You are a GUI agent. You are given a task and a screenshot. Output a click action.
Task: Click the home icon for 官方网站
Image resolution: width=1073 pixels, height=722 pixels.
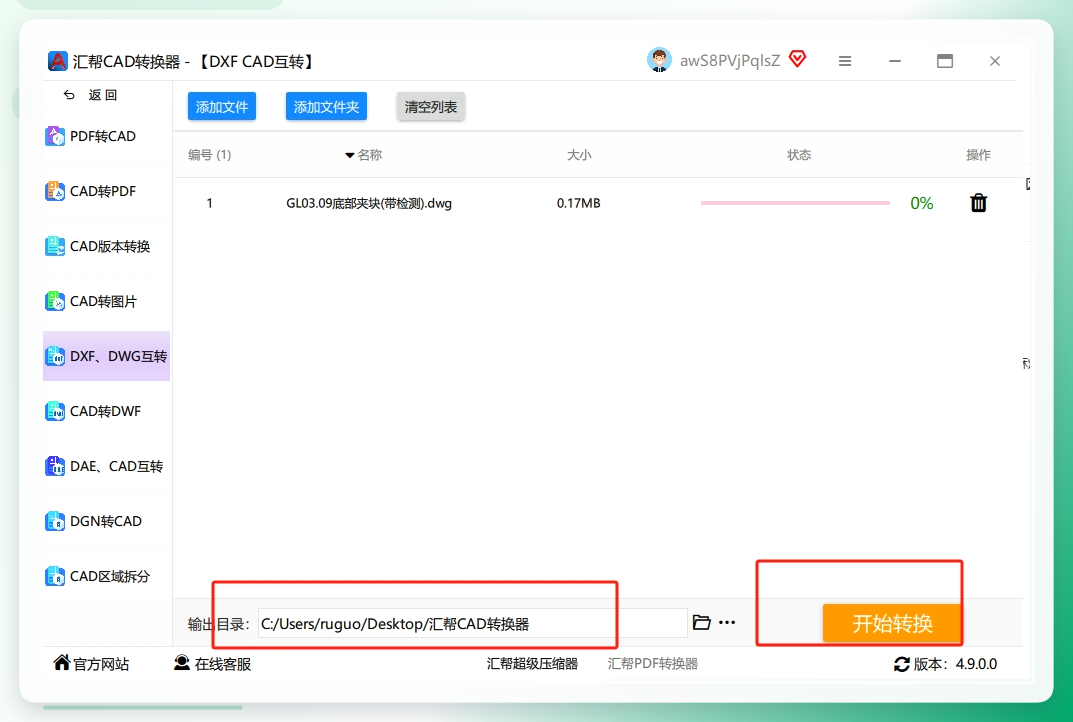[x=62, y=662]
